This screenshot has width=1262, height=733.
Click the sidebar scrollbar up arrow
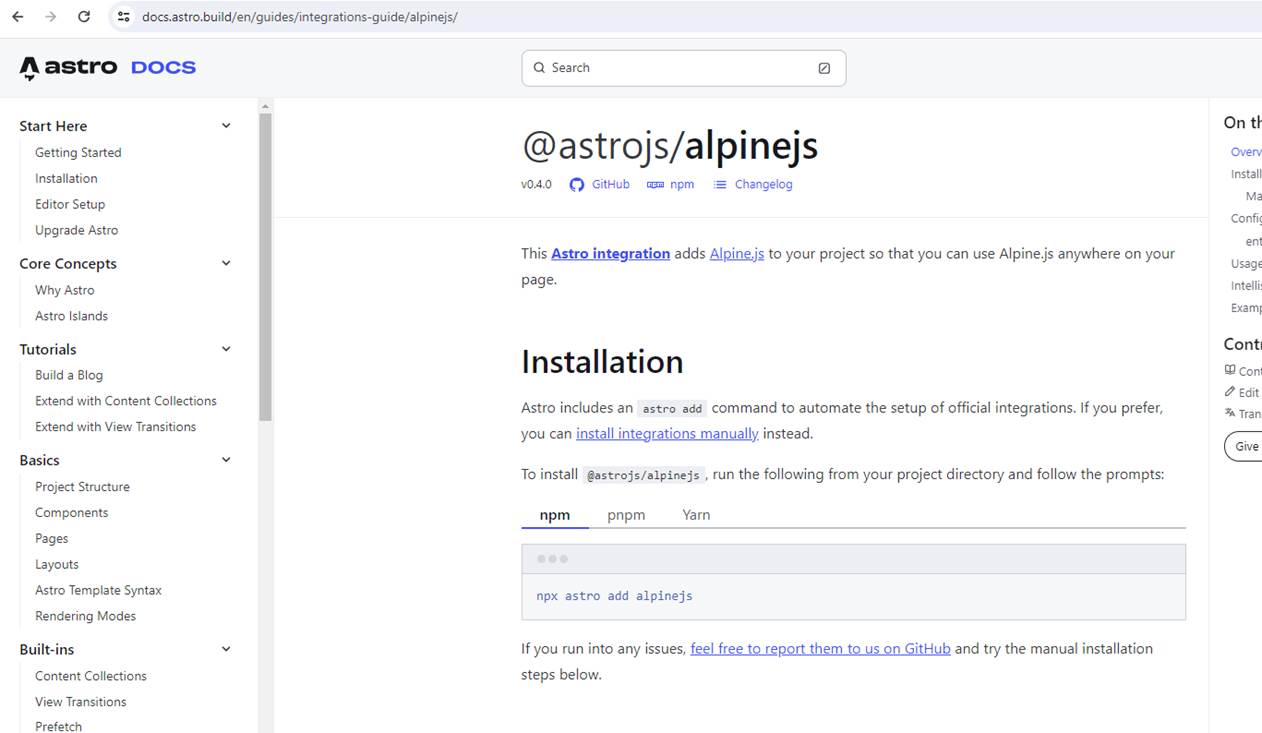[265, 106]
